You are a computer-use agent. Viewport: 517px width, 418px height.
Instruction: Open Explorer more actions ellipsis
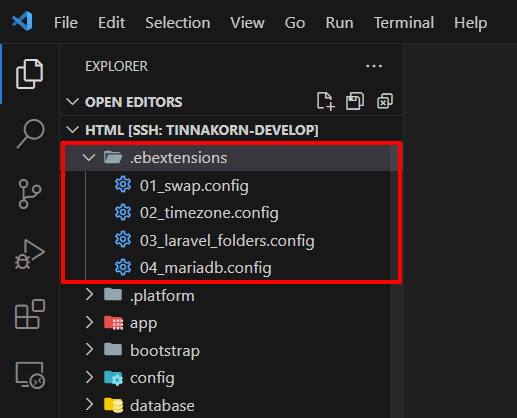pyautogui.click(x=374, y=66)
